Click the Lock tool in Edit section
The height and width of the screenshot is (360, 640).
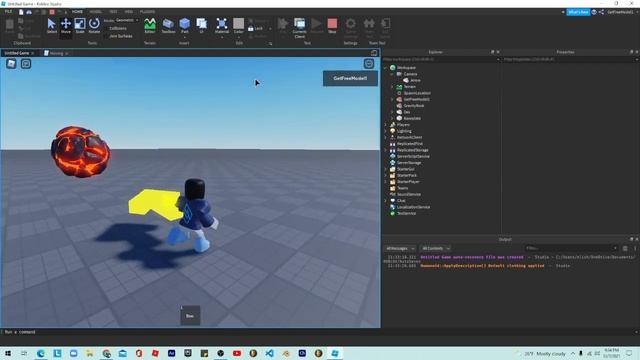click(256, 29)
